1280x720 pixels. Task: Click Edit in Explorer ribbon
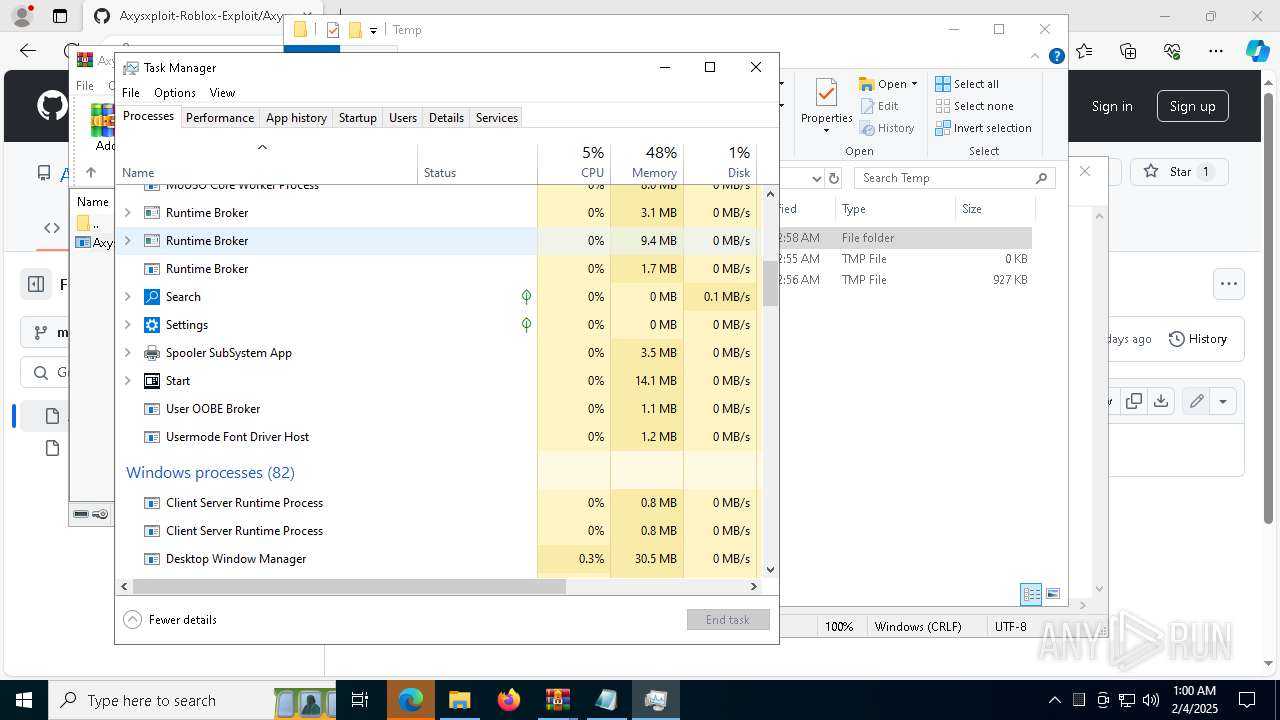tap(879, 106)
